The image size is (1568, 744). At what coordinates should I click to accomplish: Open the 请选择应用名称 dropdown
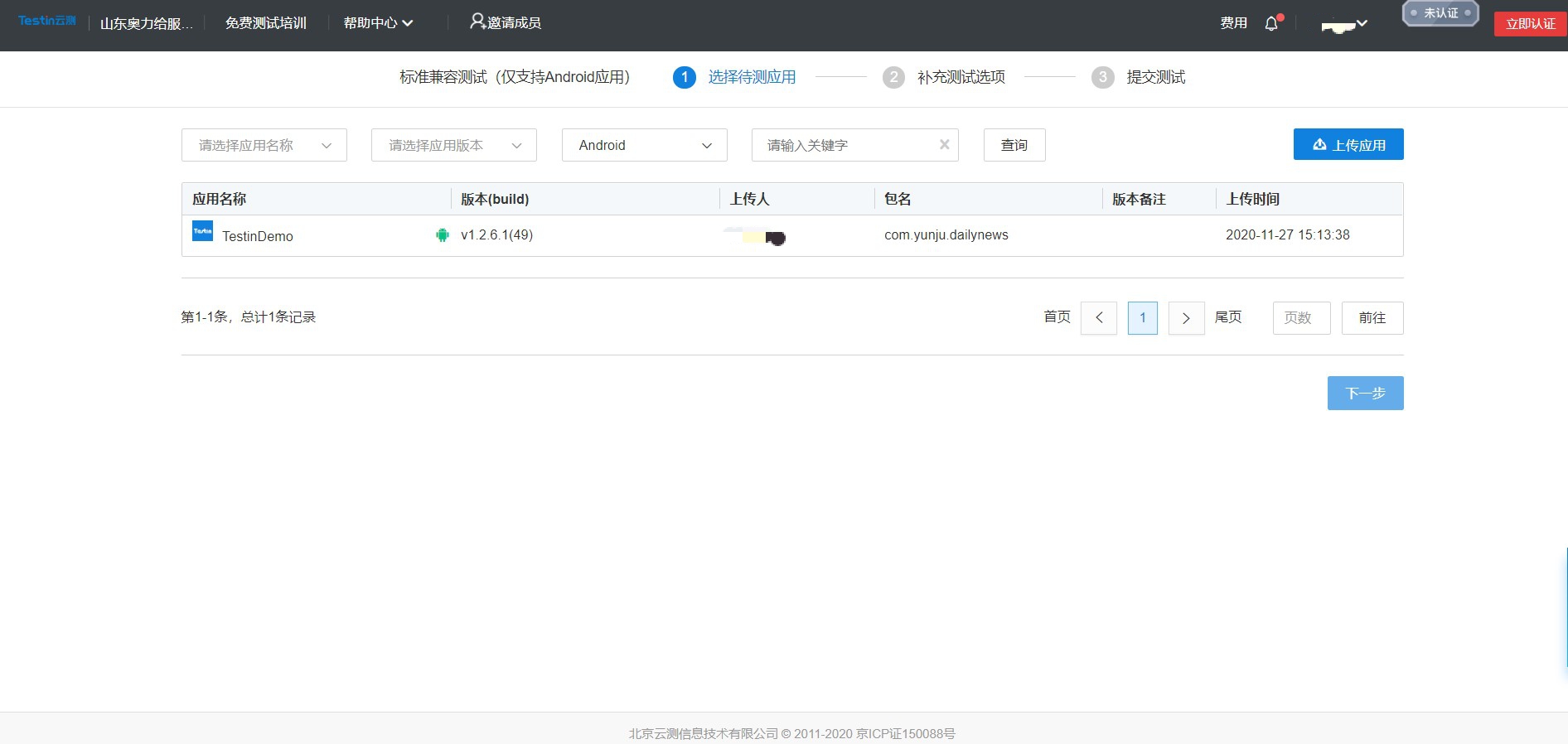click(x=264, y=145)
